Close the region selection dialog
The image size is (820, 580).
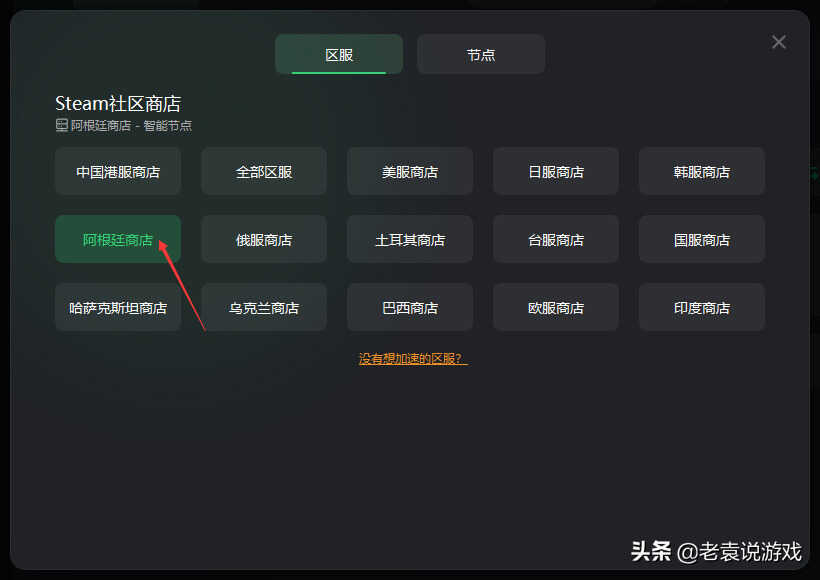tap(778, 42)
